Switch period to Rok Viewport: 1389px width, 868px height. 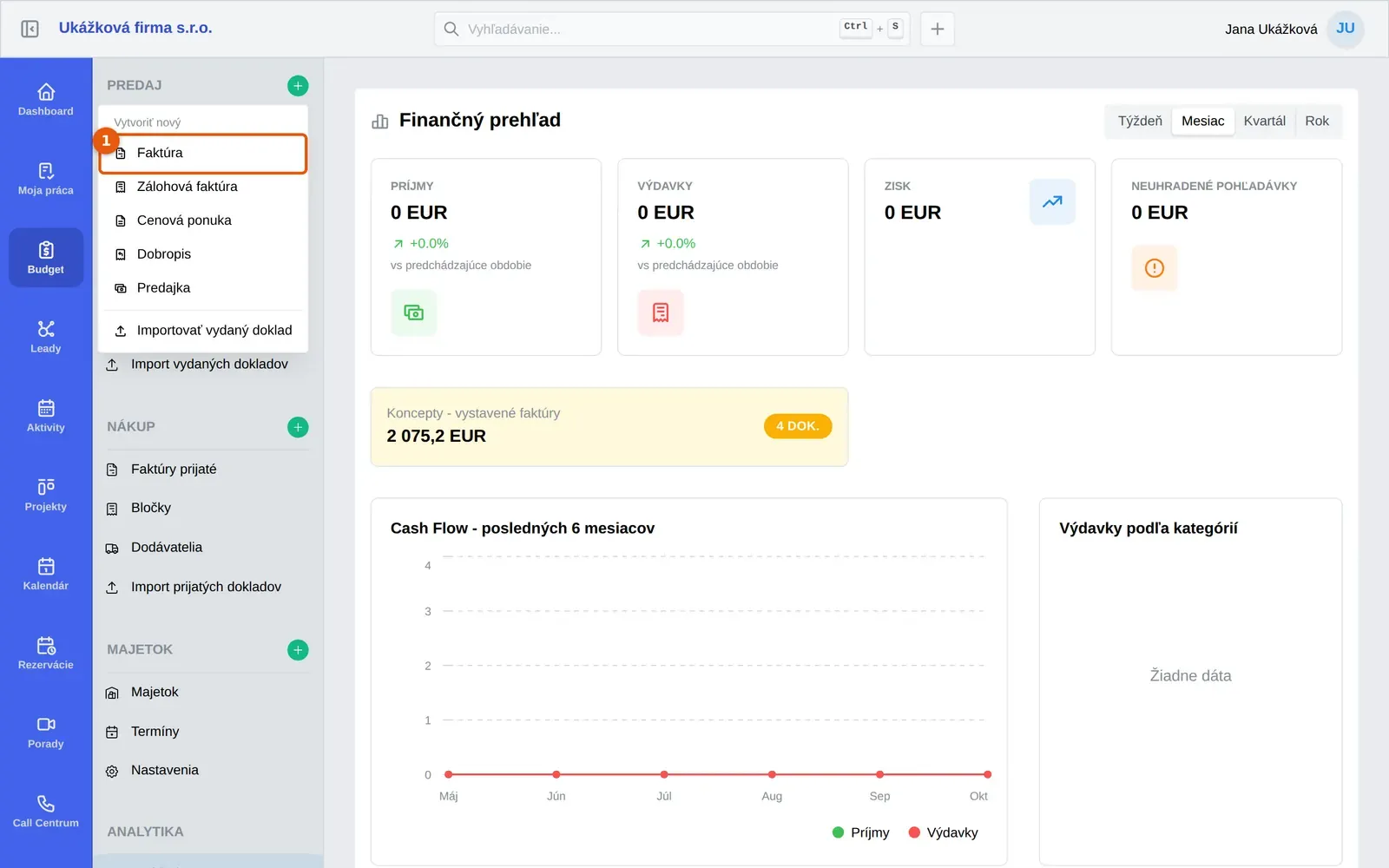(x=1317, y=122)
